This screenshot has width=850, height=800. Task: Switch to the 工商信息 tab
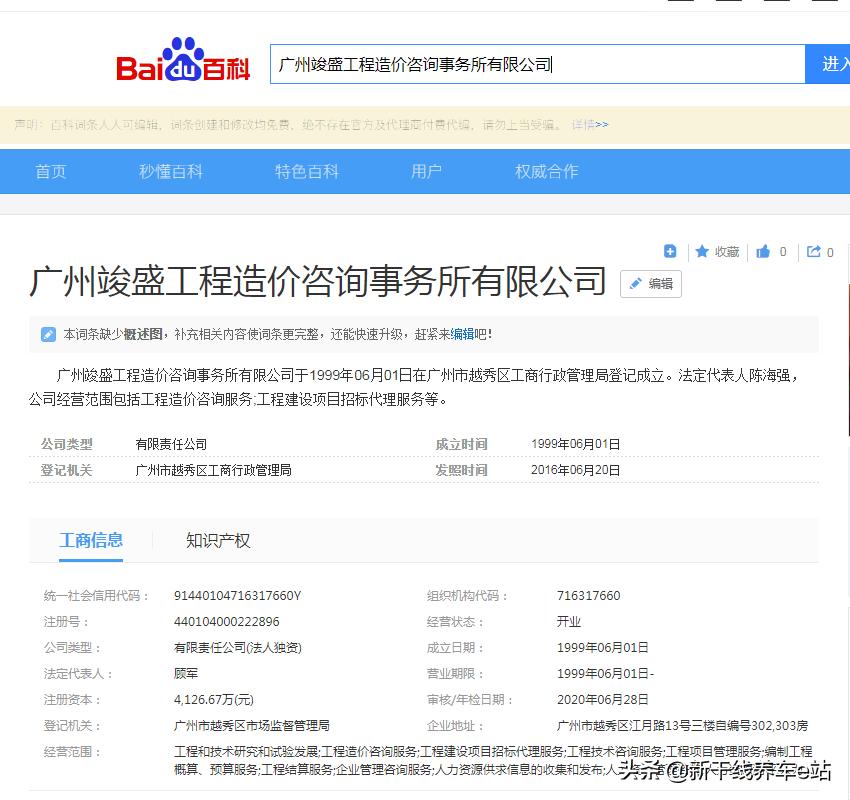coord(91,540)
